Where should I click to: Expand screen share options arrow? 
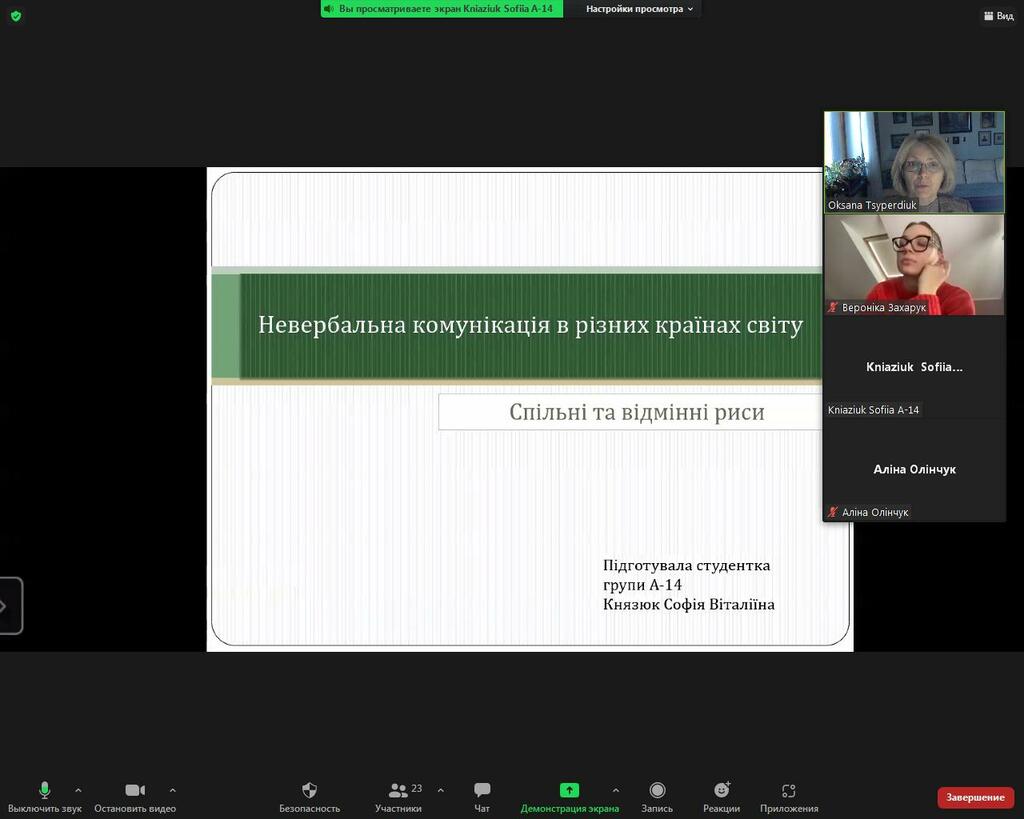[616, 790]
